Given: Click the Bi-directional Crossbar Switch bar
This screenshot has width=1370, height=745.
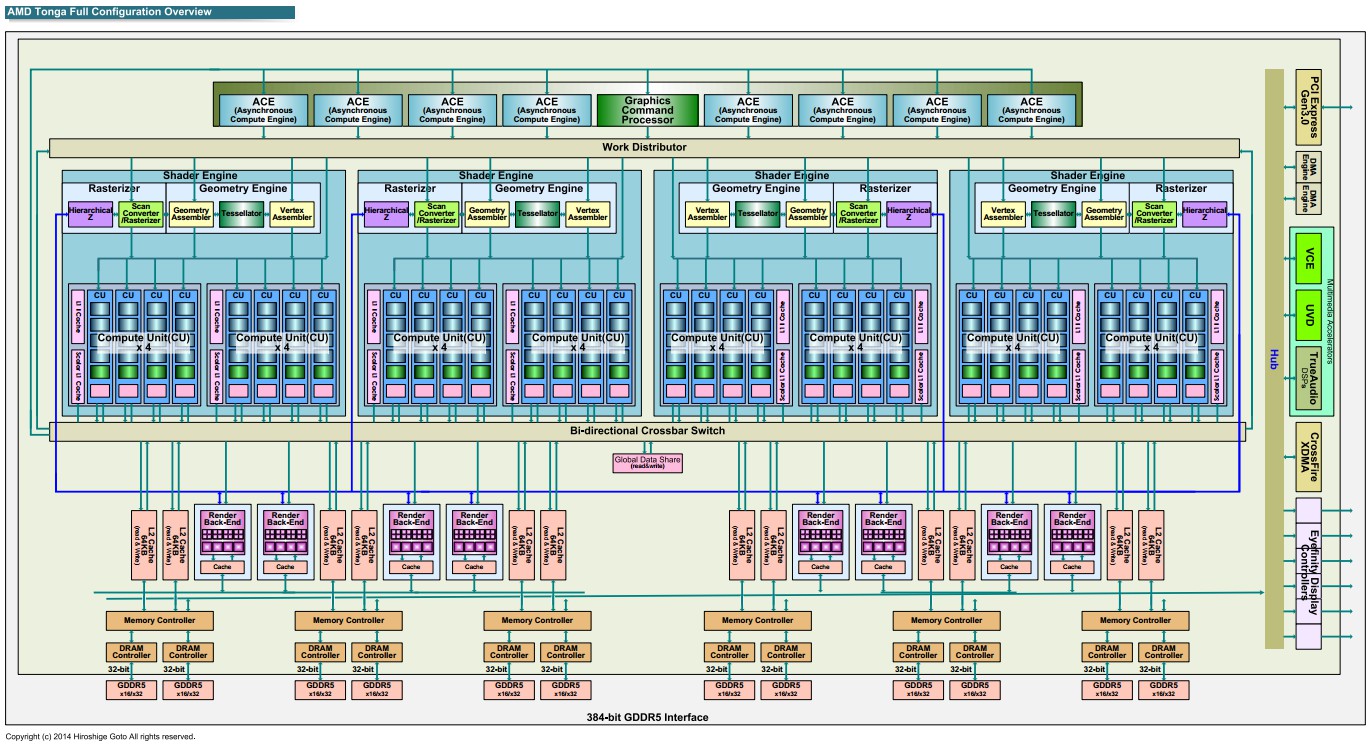Looking at the screenshot, I should (x=647, y=431).
